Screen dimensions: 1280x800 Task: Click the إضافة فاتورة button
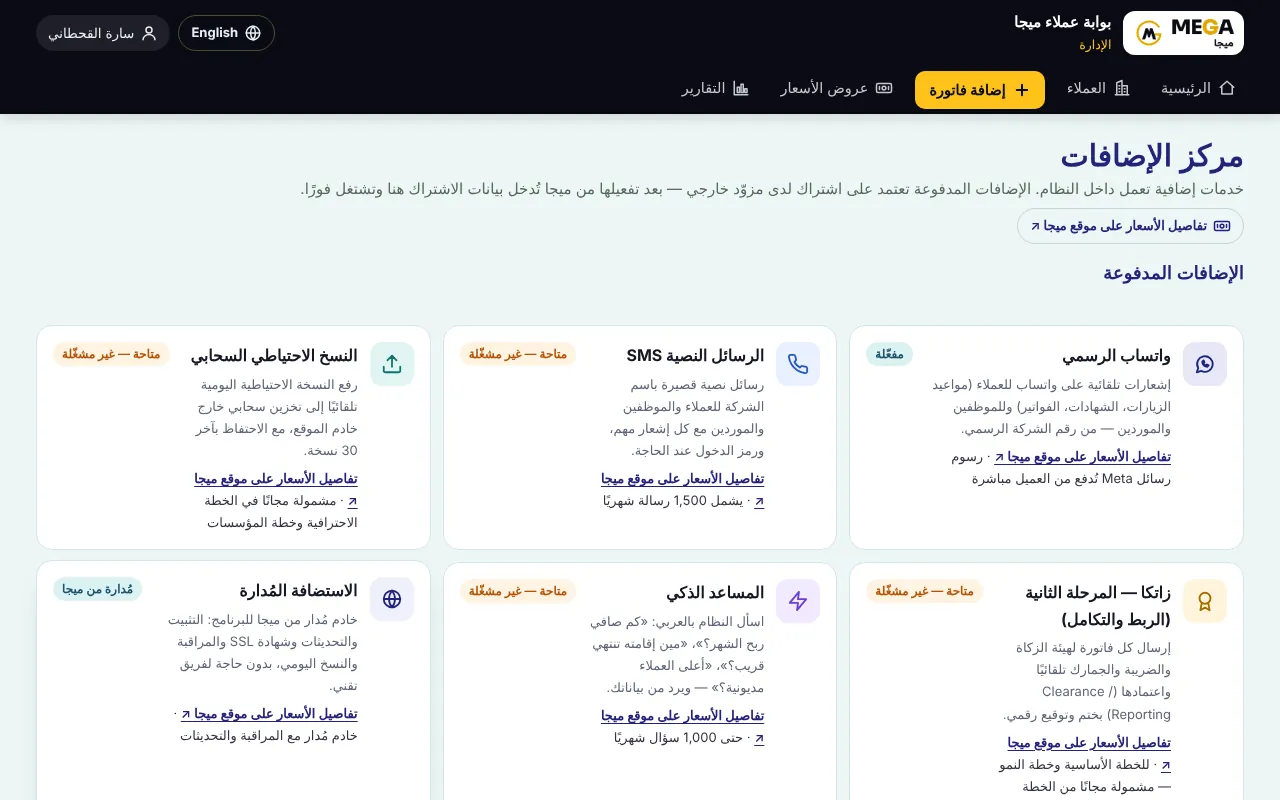tap(980, 90)
